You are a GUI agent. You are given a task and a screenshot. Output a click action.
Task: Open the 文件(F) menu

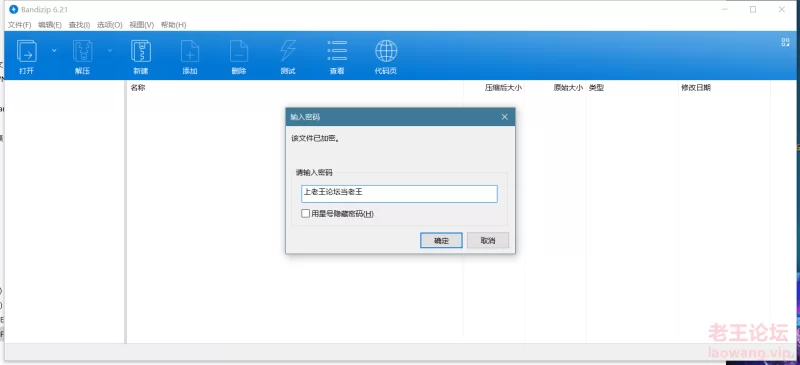pos(19,25)
